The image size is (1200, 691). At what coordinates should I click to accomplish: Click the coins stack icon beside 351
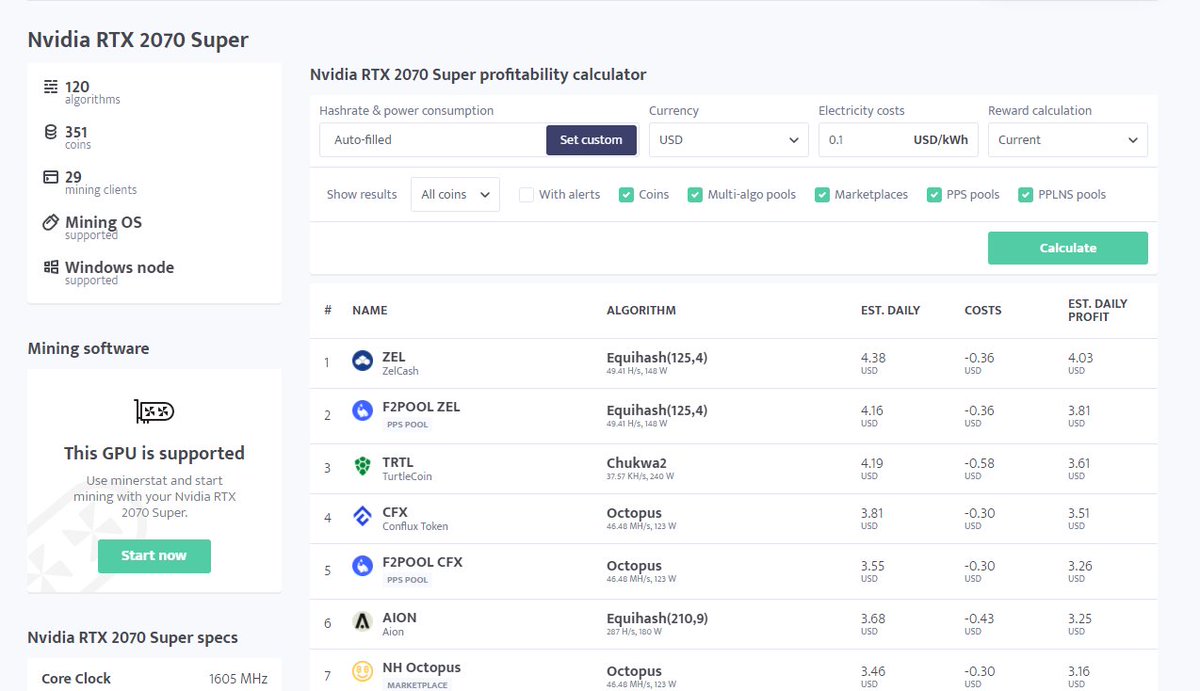[51, 132]
